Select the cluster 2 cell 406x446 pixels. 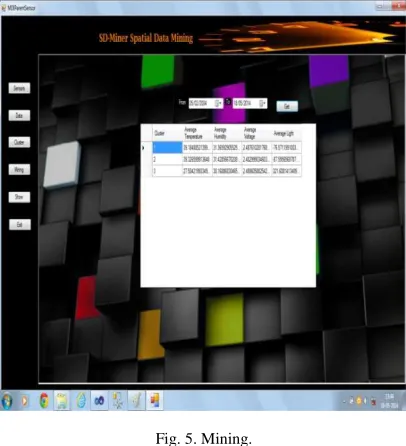click(x=167, y=159)
